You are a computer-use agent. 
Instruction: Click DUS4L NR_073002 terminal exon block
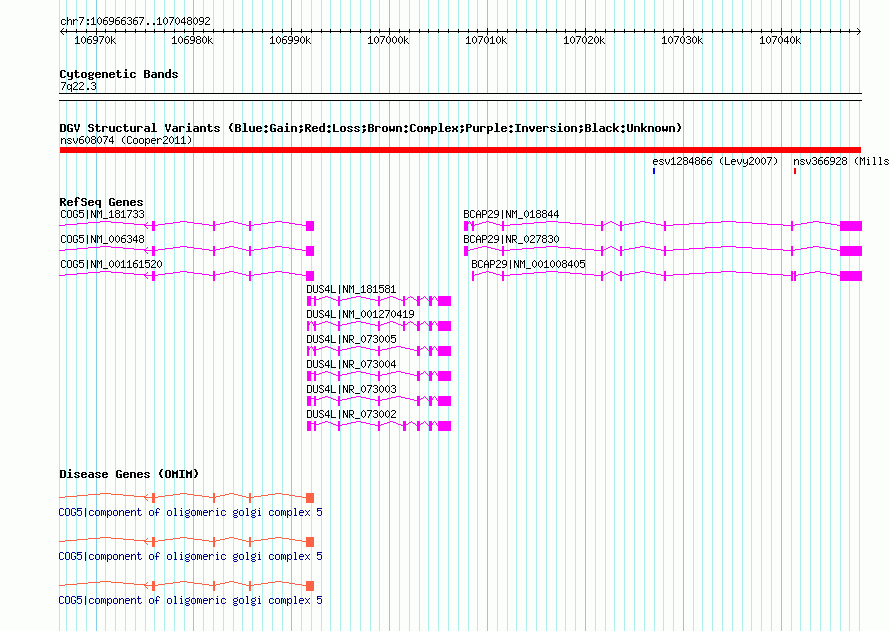(444, 426)
